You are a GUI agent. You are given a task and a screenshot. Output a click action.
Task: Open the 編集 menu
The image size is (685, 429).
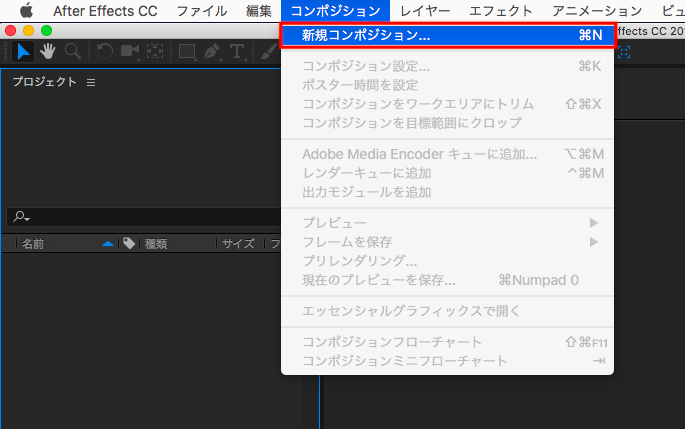pos(259,10)
